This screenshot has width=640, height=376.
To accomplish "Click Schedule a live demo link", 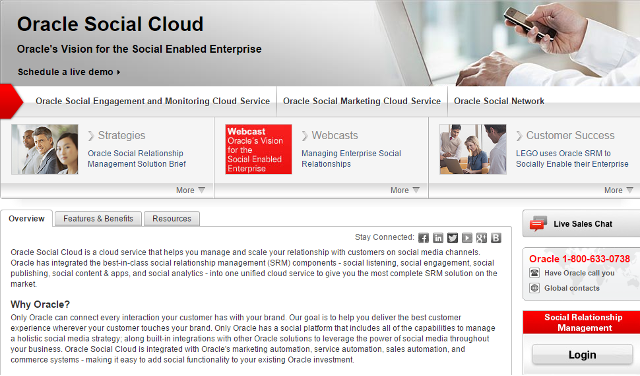I will [69, 72].
